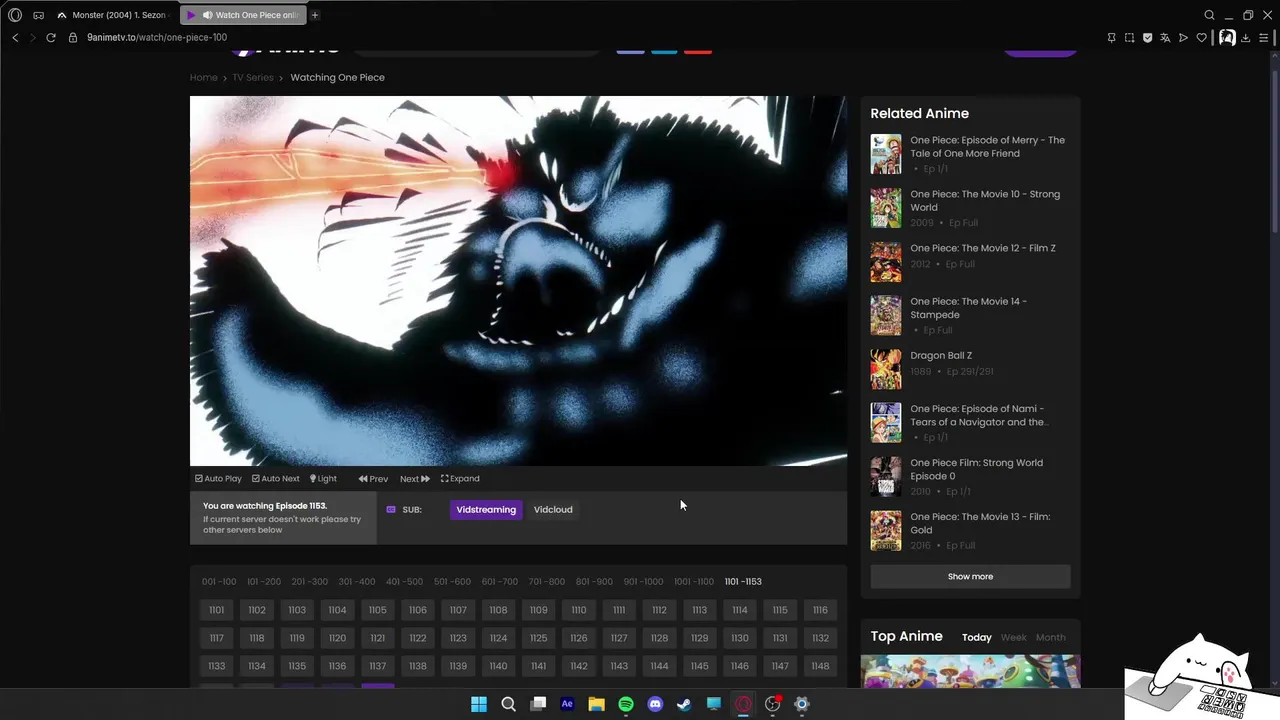This screenshot has height=720, width=1280.
Task: Open episode 1101 button
Action: pos(217,610)
